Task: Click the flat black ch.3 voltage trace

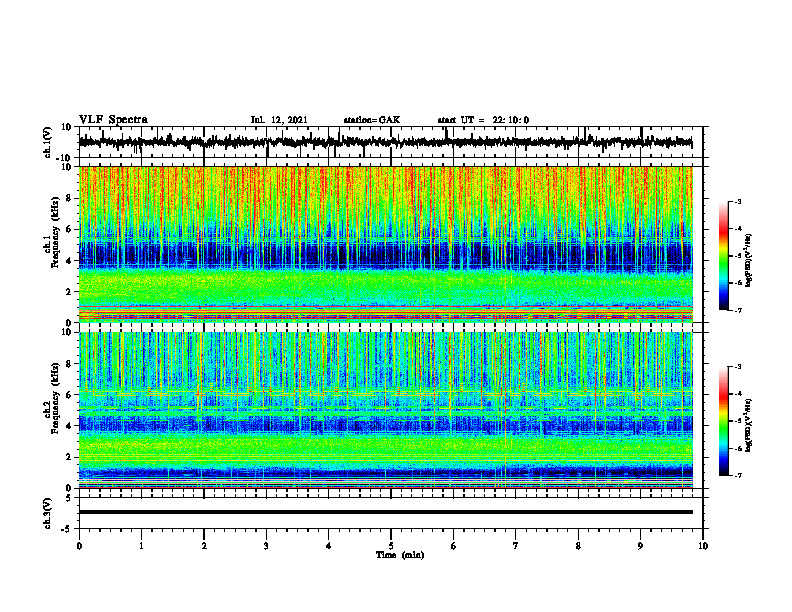Action: point(385,512)
